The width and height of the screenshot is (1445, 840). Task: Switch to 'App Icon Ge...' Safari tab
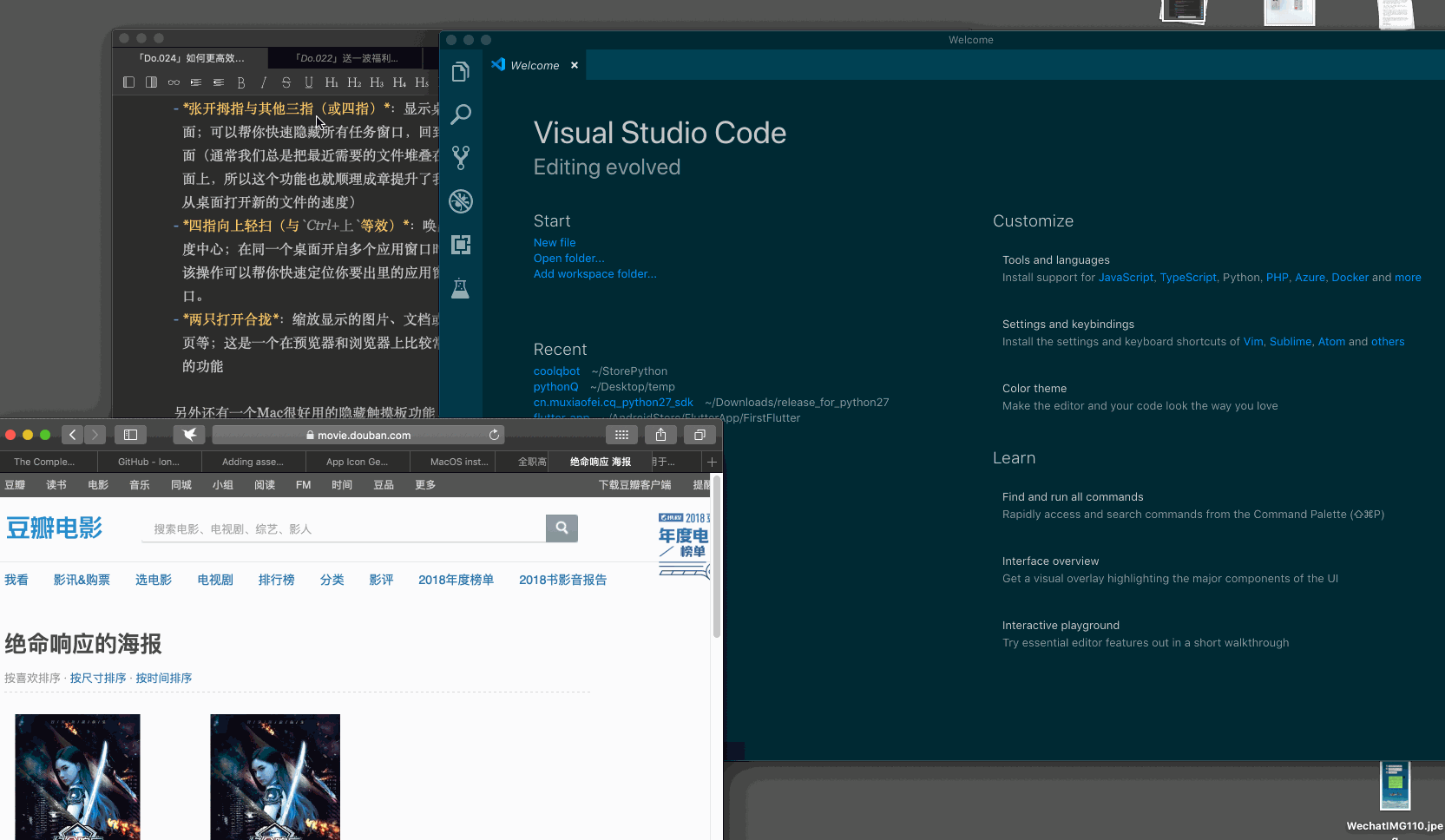(x=357, y=462)
